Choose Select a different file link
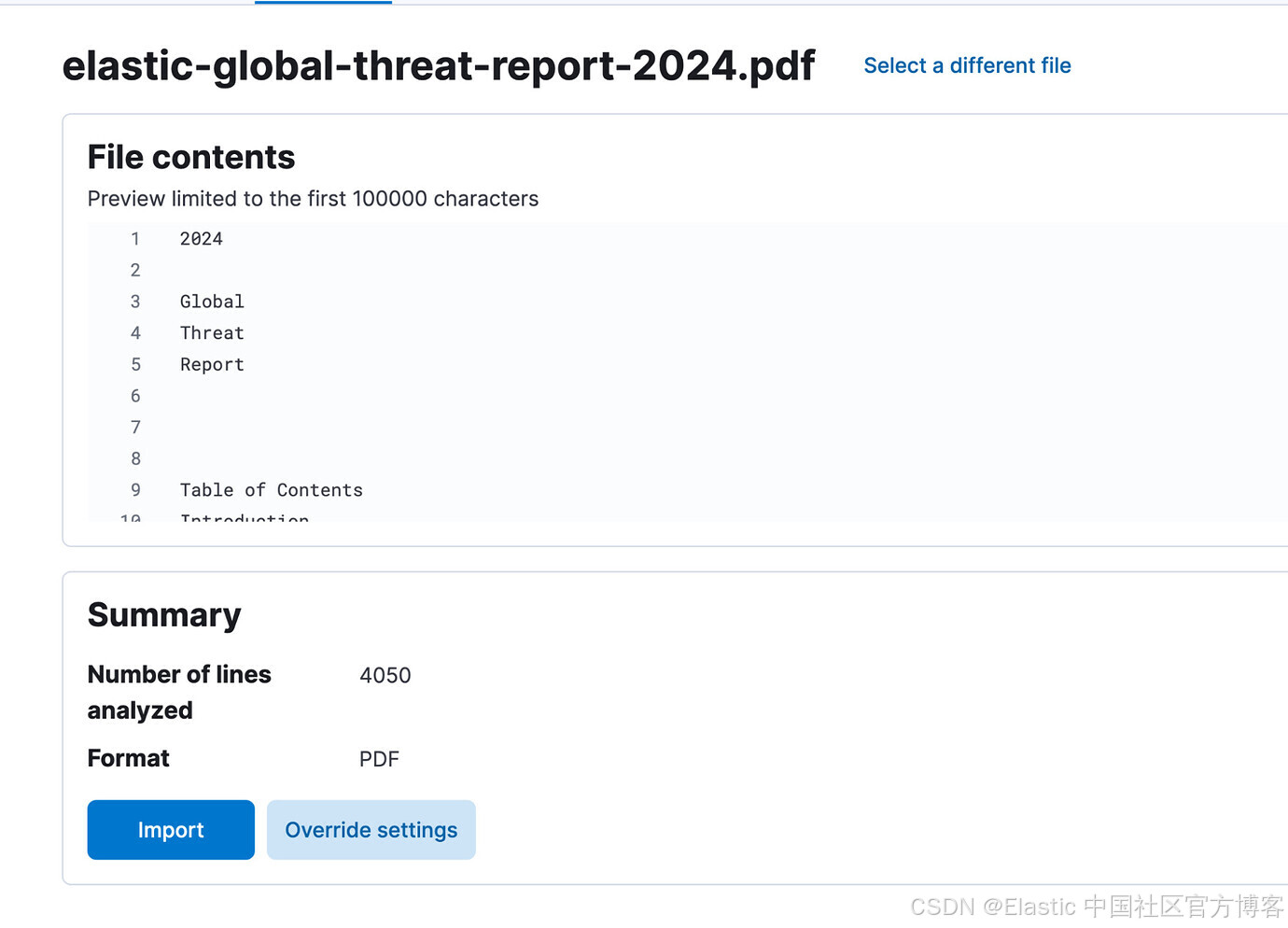 (967, 65)
